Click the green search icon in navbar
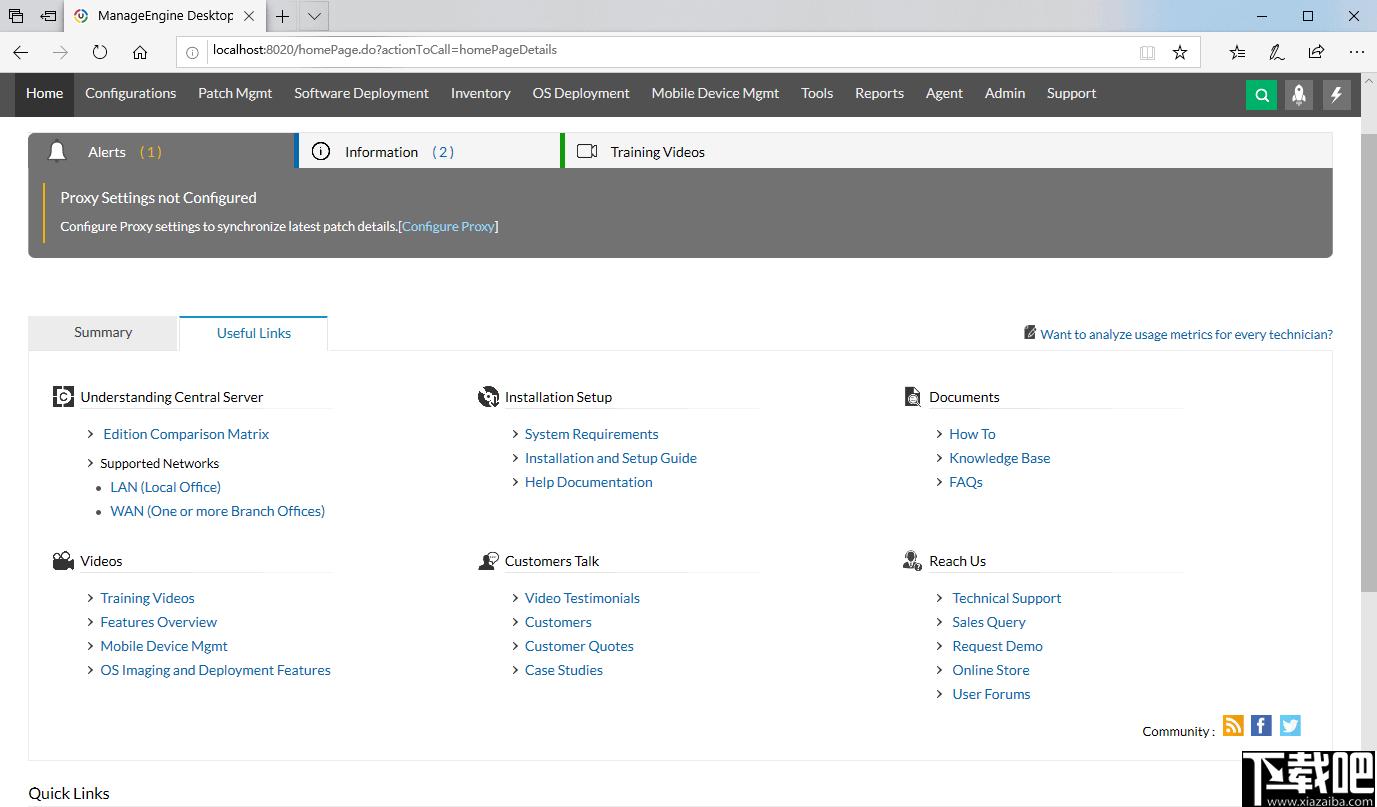The image size is (1377, 807). [1261, 95]
